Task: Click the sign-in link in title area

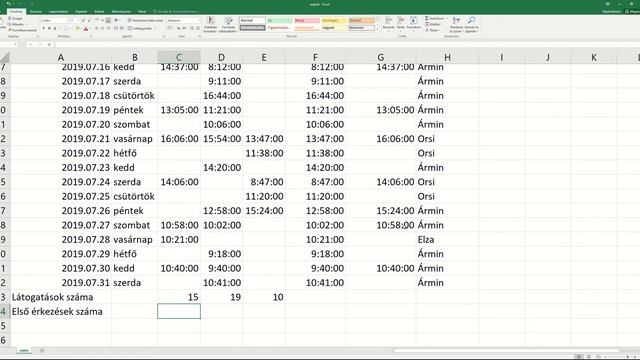Action: tap(611, 11)
